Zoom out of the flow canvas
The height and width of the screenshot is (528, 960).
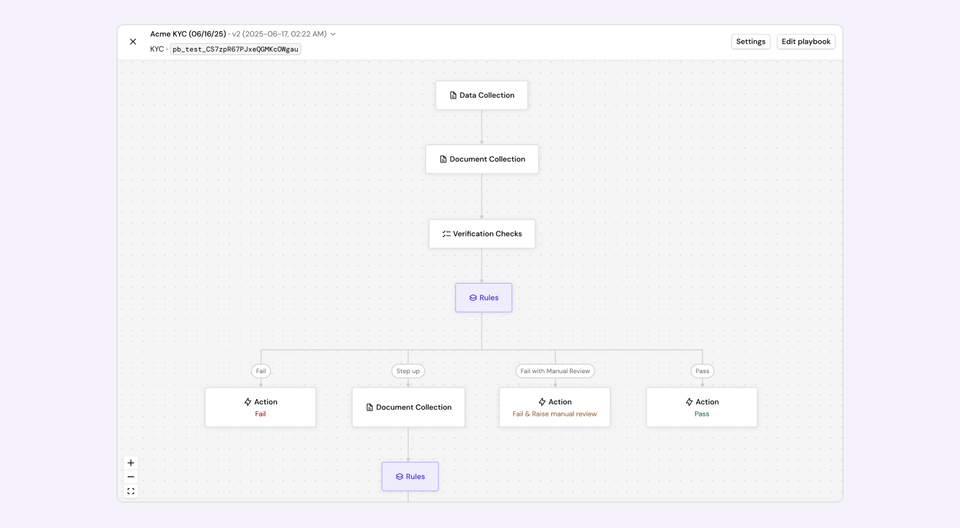click(131, 477)
